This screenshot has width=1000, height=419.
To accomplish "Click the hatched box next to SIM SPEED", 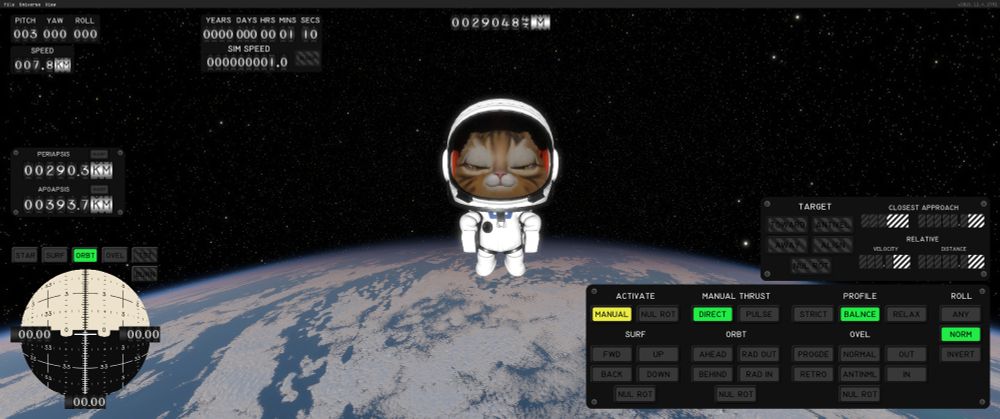I will (308, 59).
